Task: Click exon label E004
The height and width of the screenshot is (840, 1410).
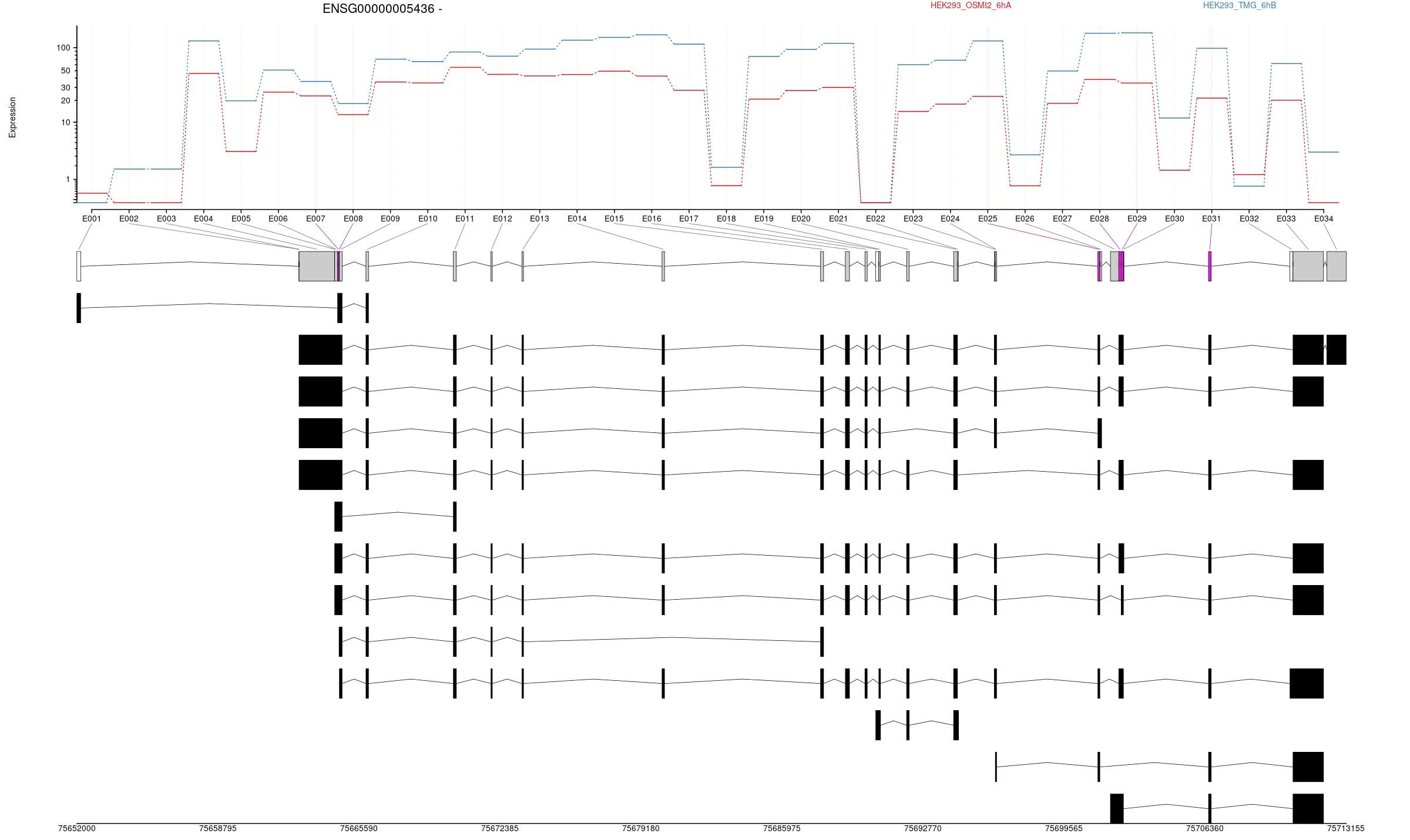Action: pos(203,219)
